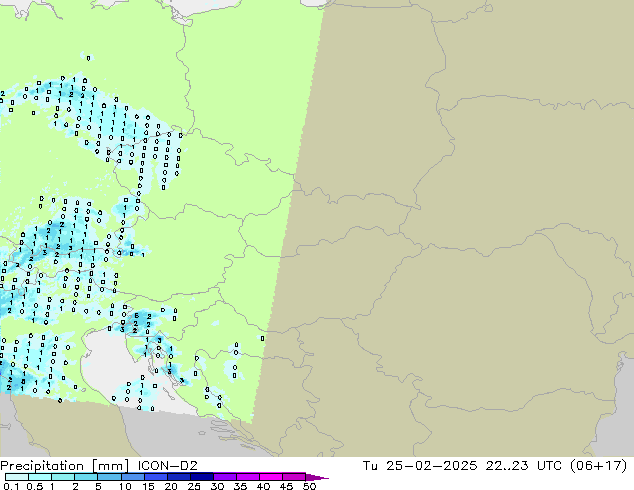634x490 pixels.
Task: Click the 2–5 mm legend color swatch
Action: (86, 477)
